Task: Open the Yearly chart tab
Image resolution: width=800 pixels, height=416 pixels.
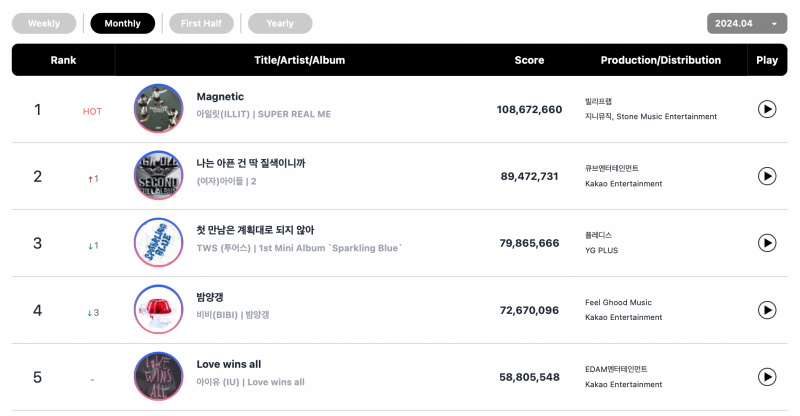Action: pyautogui.click(x=280, y=23)
